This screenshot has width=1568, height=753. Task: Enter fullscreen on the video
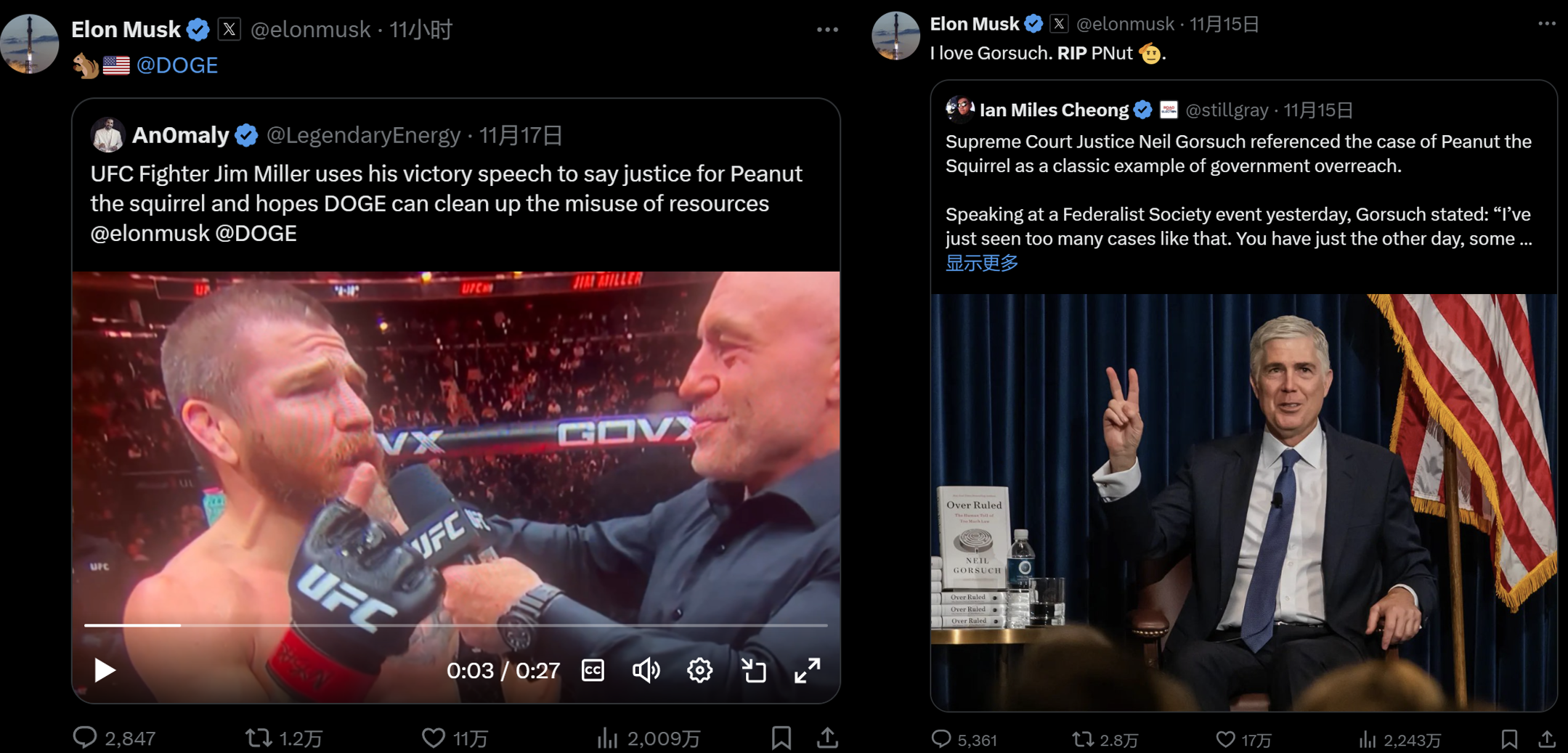(x=807, y=670)
